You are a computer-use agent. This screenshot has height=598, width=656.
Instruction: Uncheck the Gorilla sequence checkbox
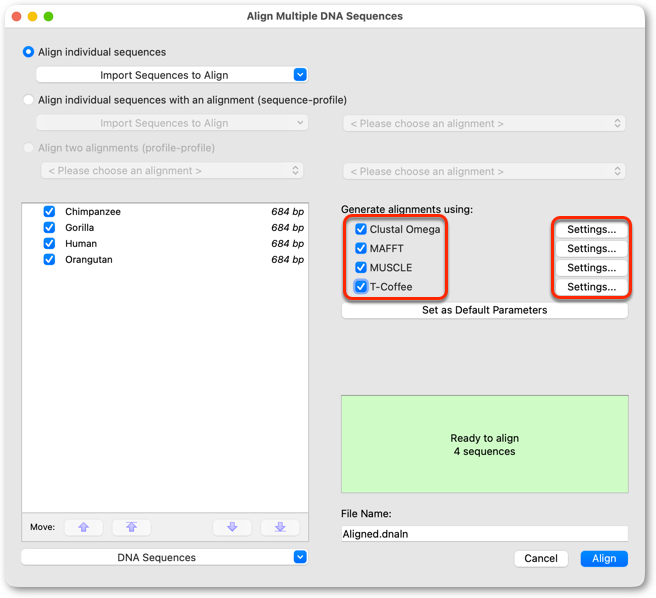(x=49, y=227)
